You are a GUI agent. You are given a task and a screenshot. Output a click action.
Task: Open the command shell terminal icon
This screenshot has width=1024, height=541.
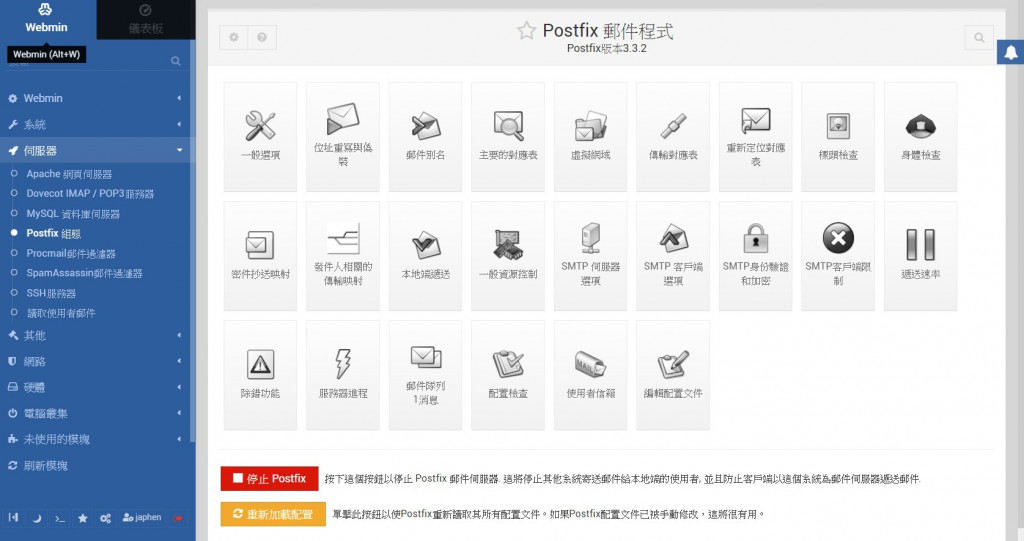[59, 518]
